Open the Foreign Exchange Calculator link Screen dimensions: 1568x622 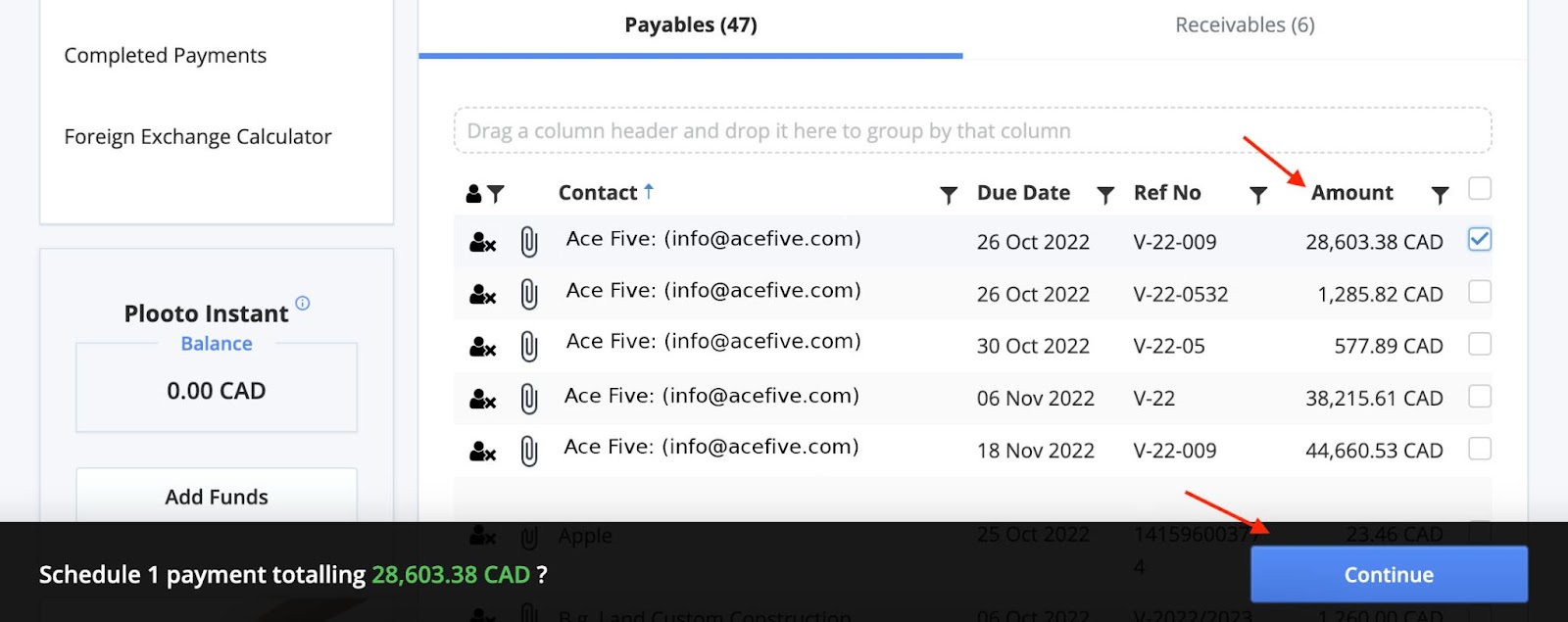198,137
